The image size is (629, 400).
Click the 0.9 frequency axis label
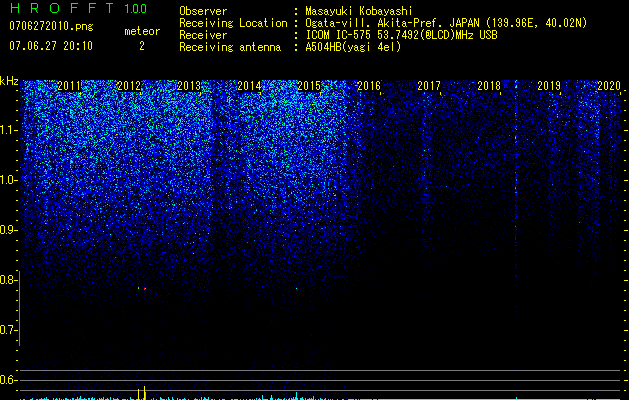tap(8, 230)
